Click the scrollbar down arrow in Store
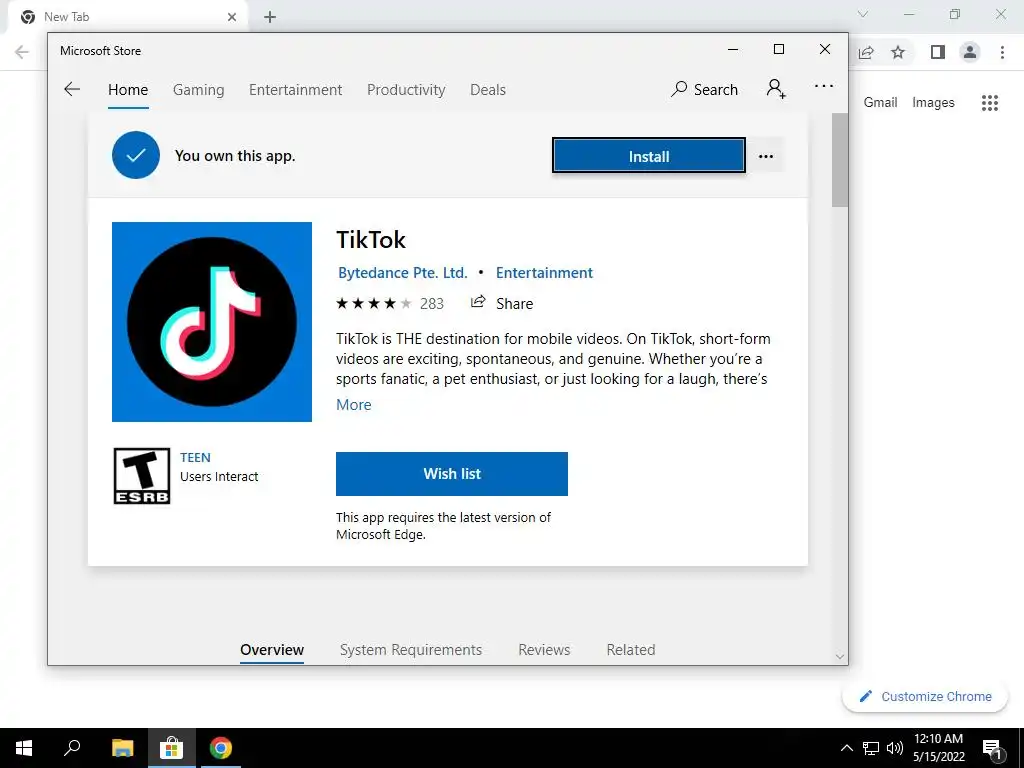The height and width of the screenshot is (768, 1024). (840, 656)
